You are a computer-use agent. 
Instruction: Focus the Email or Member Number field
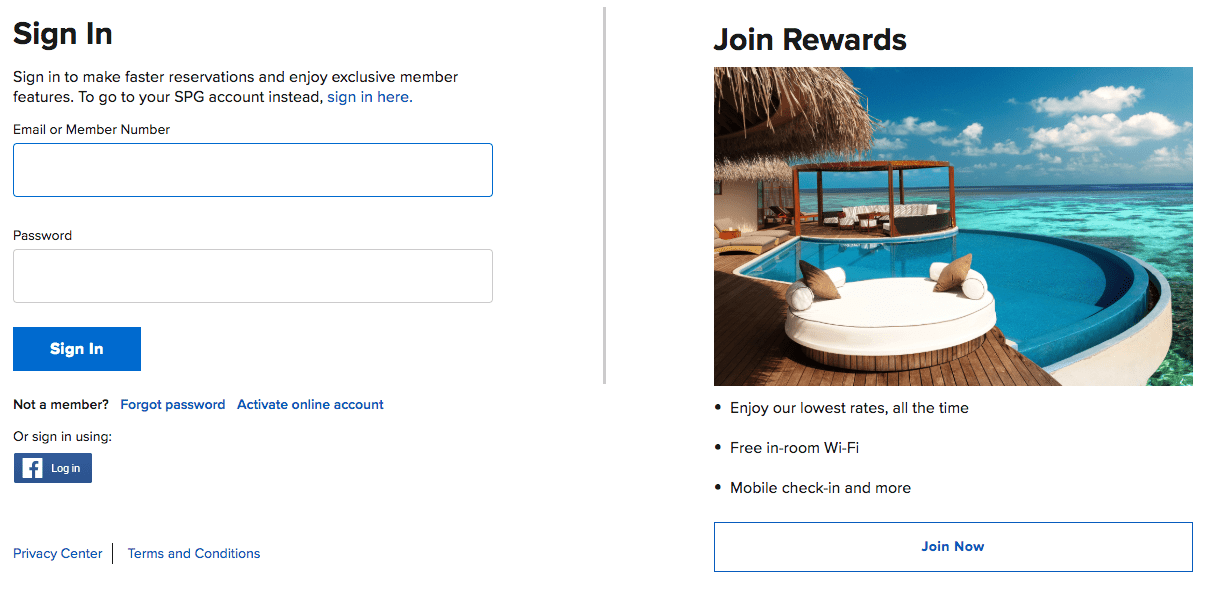tap(252, 170)
